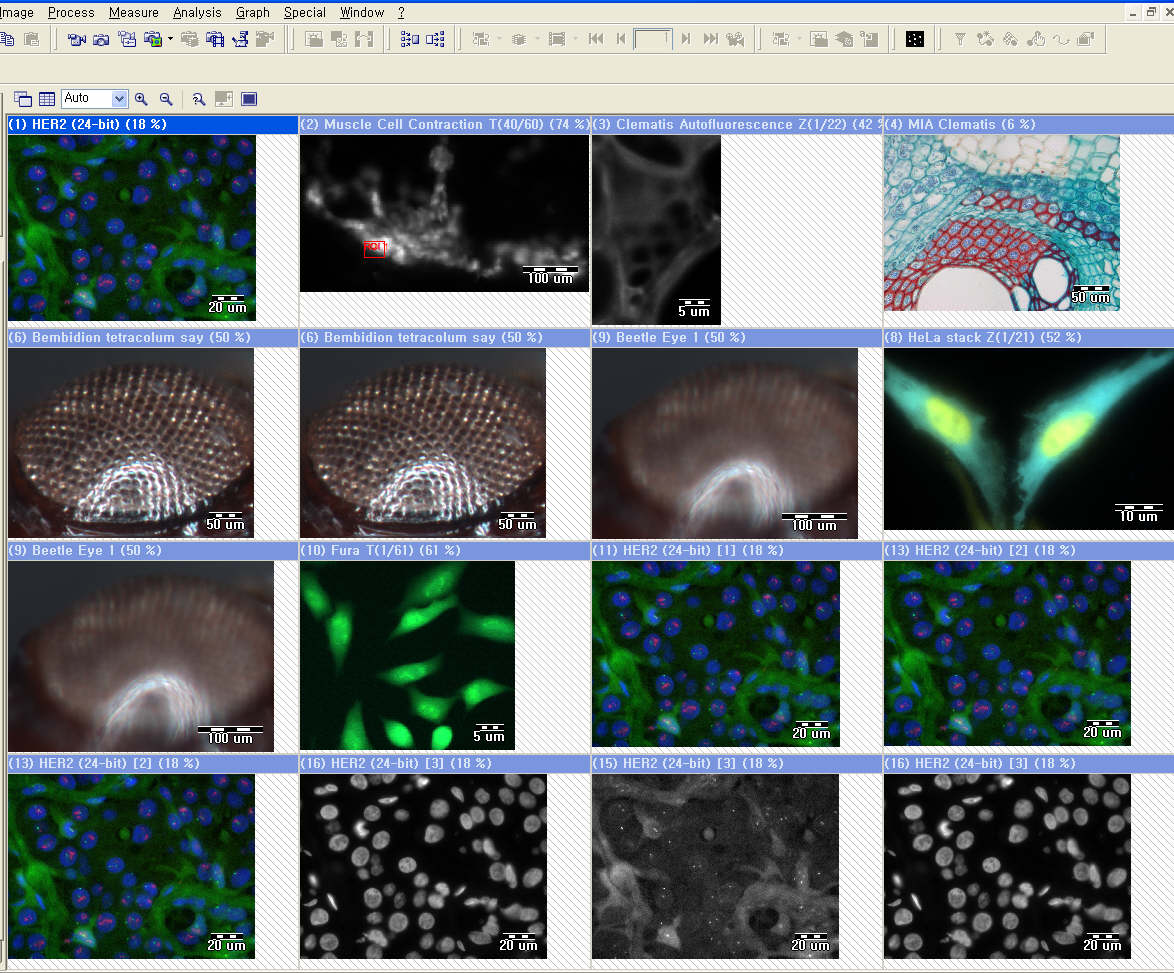This screenshot has width=1174, height=973.
Task: Open the Analysis menu
Action: [x=197, y=13]
